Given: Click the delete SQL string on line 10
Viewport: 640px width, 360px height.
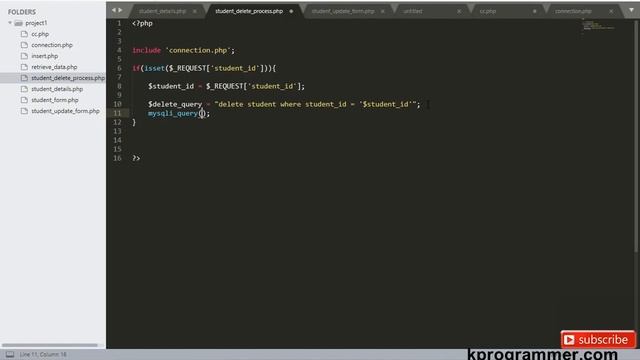Looking at the screenshot, I should click(315, 104).
